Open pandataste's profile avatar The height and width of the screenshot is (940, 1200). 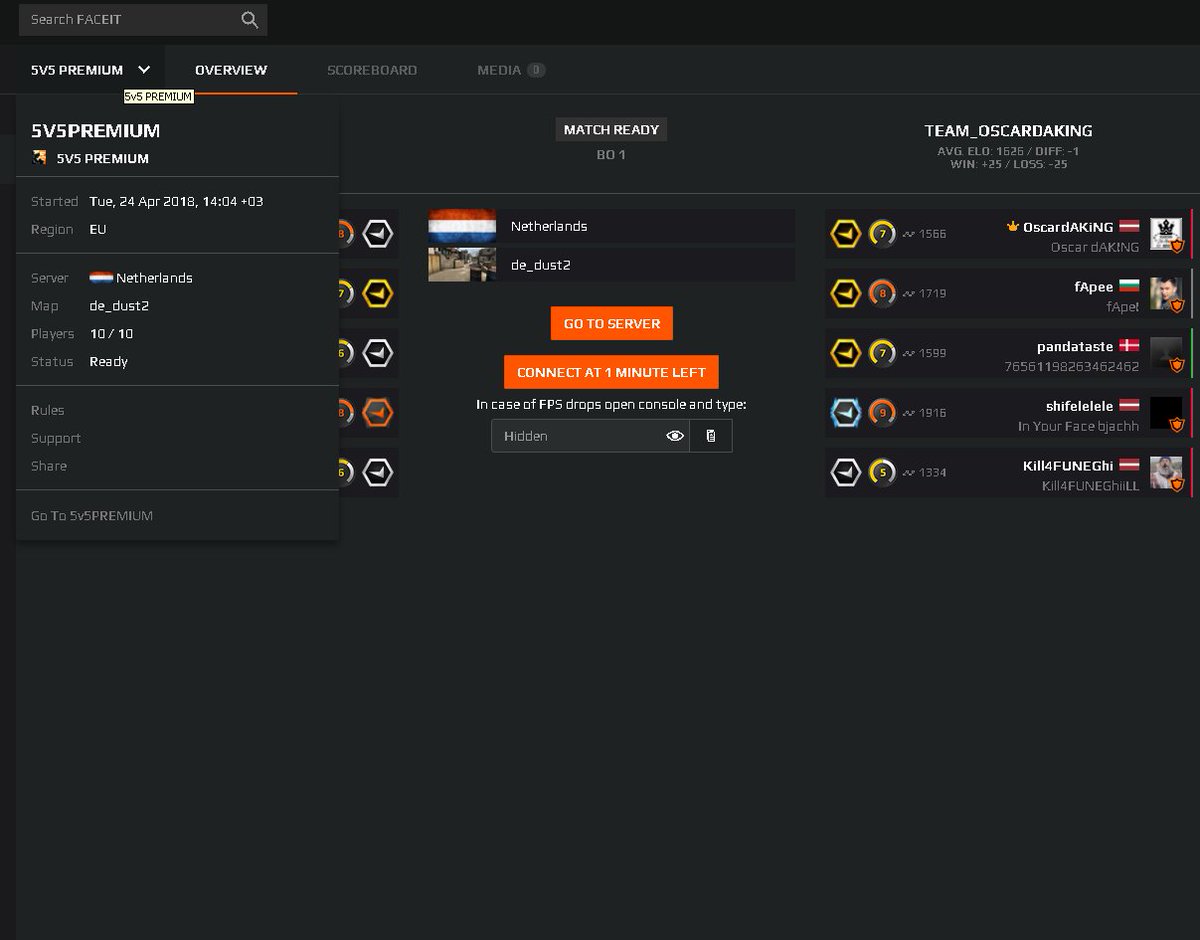pyautogui.click(x=1166, y=353)
